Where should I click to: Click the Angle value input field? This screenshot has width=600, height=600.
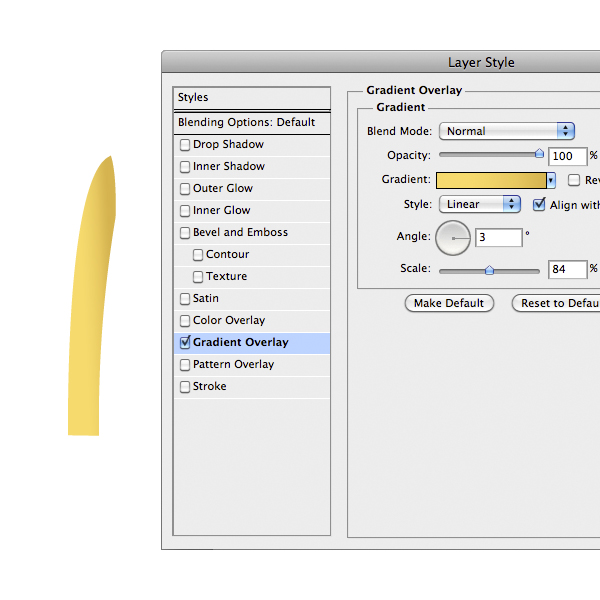[499, 238]
